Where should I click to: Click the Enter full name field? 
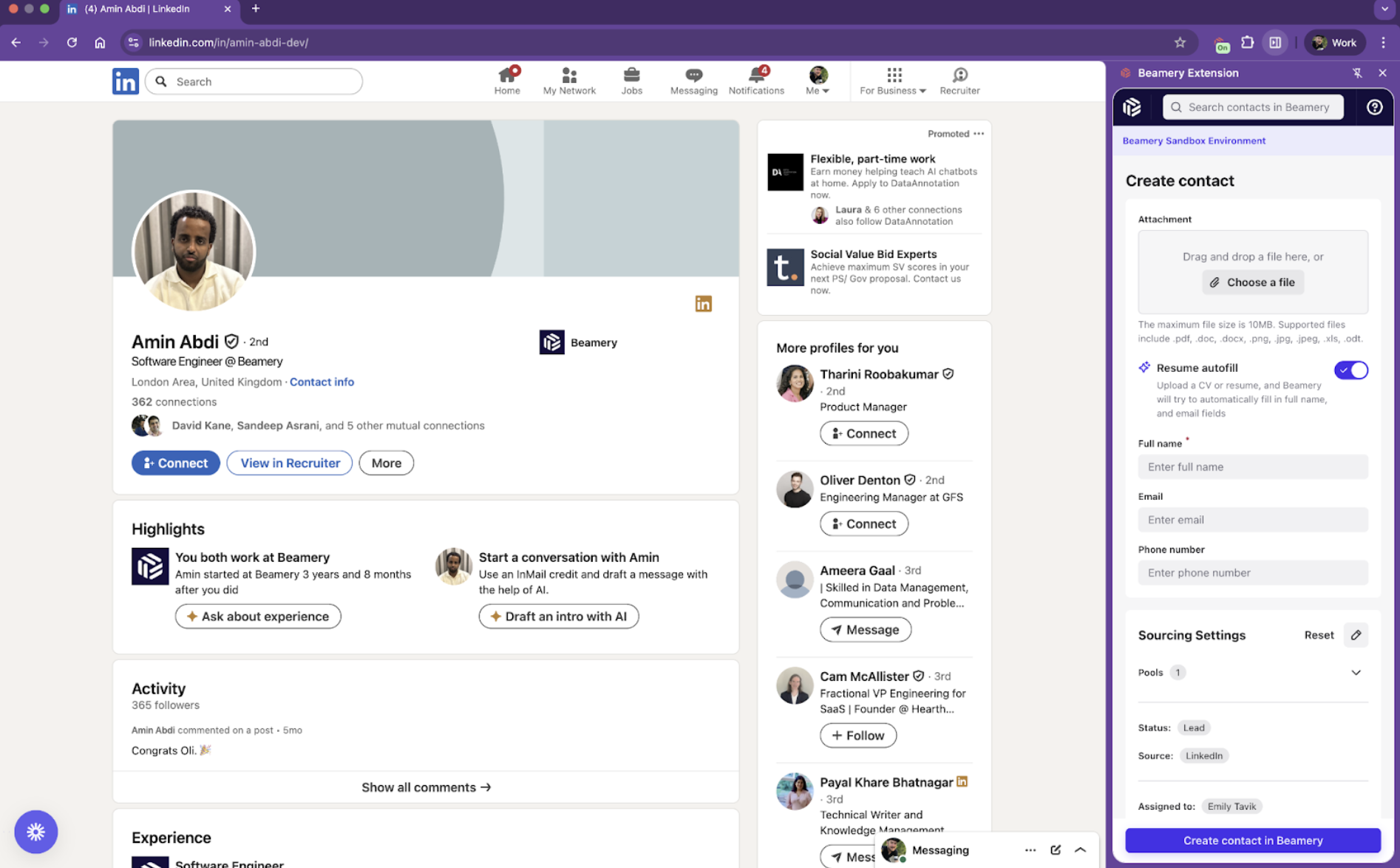[x=1252, y=467]
